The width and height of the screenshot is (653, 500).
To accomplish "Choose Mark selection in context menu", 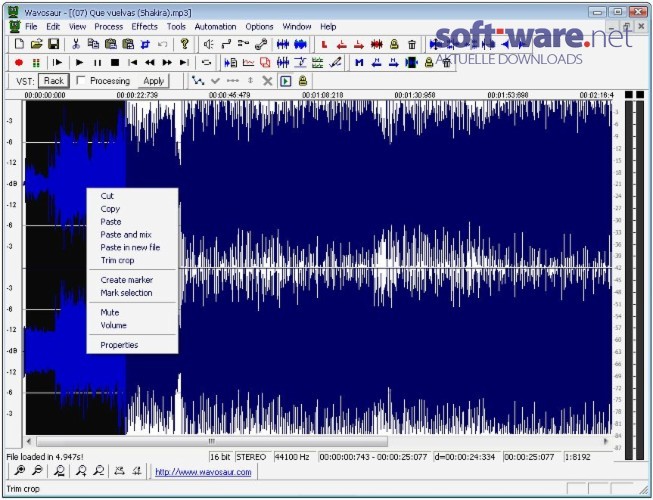I will pos(132,293).
